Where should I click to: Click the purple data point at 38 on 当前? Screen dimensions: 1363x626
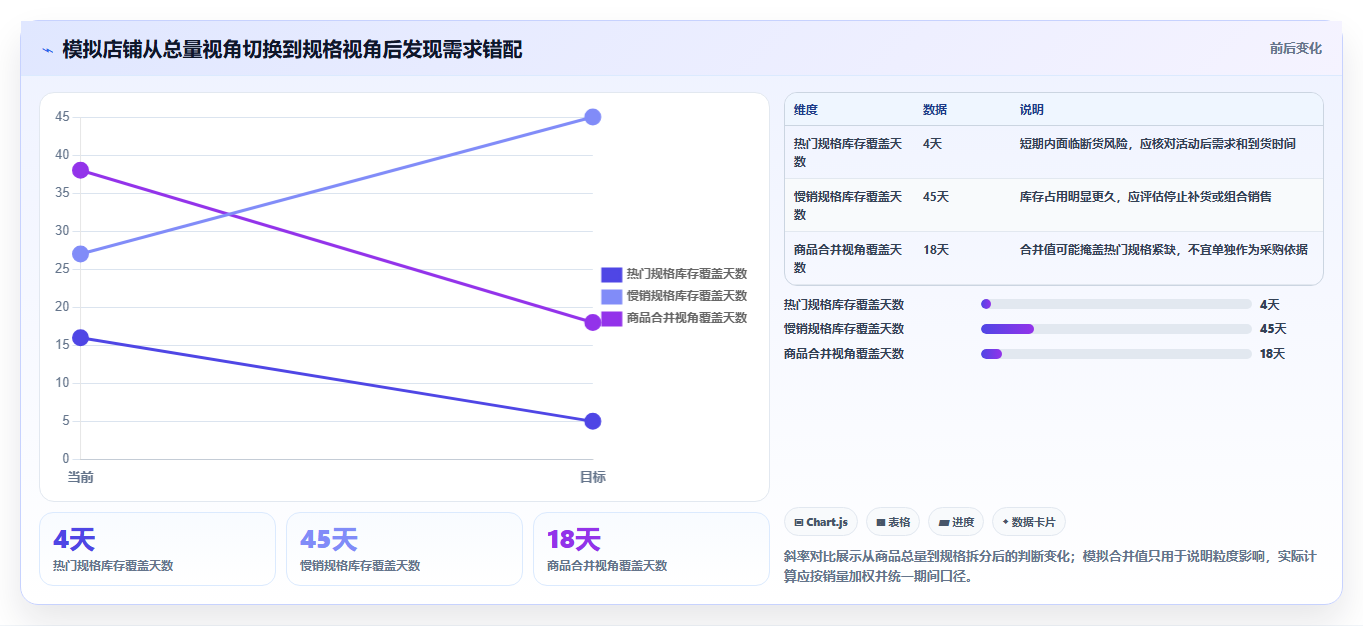(x=81, y=170)
